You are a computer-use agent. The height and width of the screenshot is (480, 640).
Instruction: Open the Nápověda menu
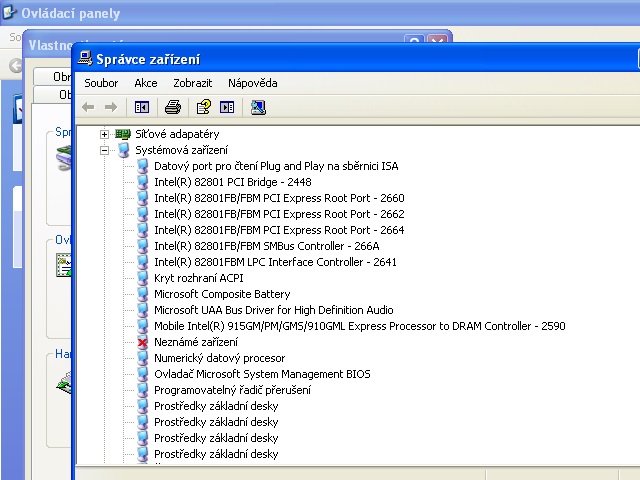252,83
